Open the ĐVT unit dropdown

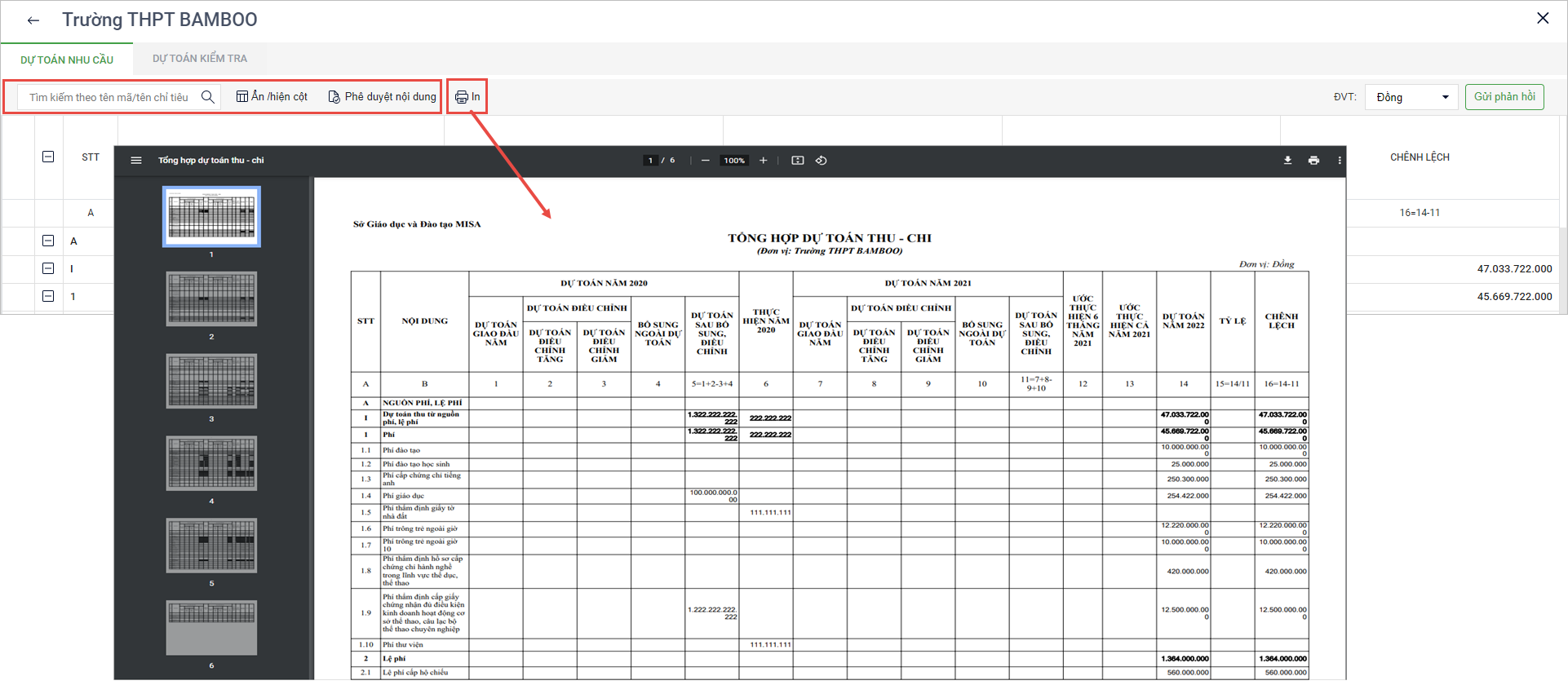point(1411,97)
